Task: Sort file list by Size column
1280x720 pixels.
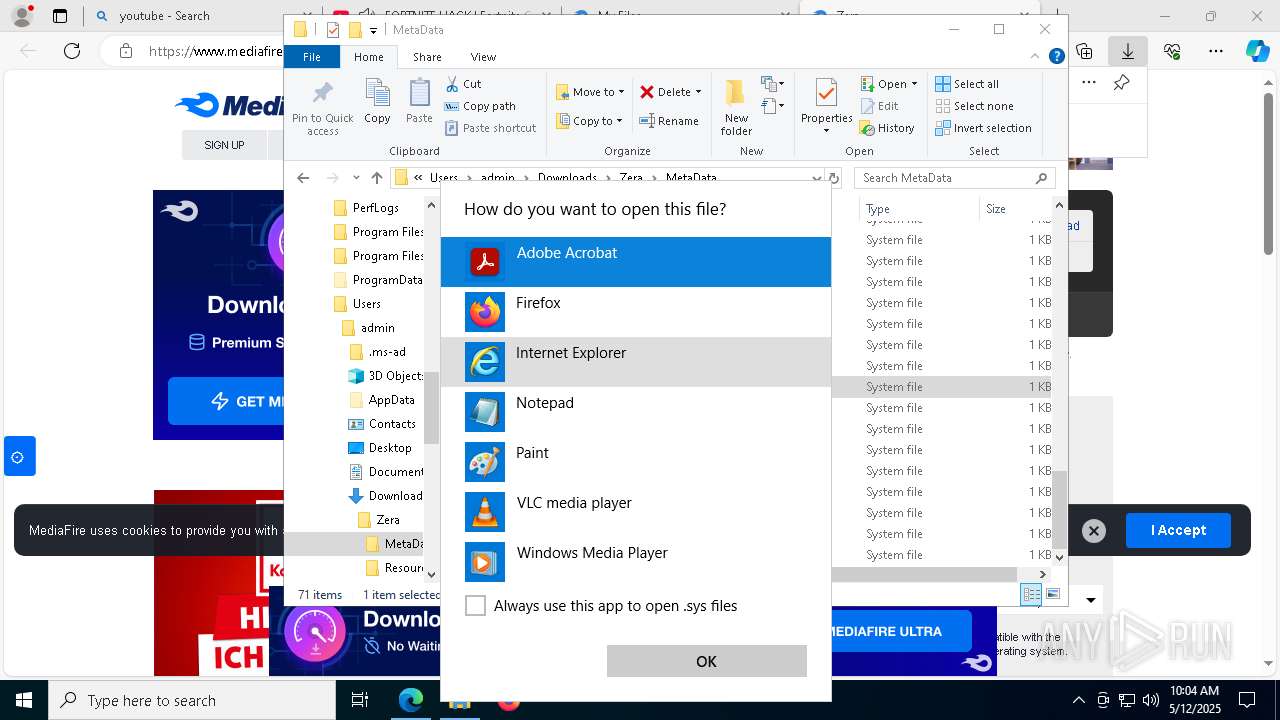Action: [1015, 209]
